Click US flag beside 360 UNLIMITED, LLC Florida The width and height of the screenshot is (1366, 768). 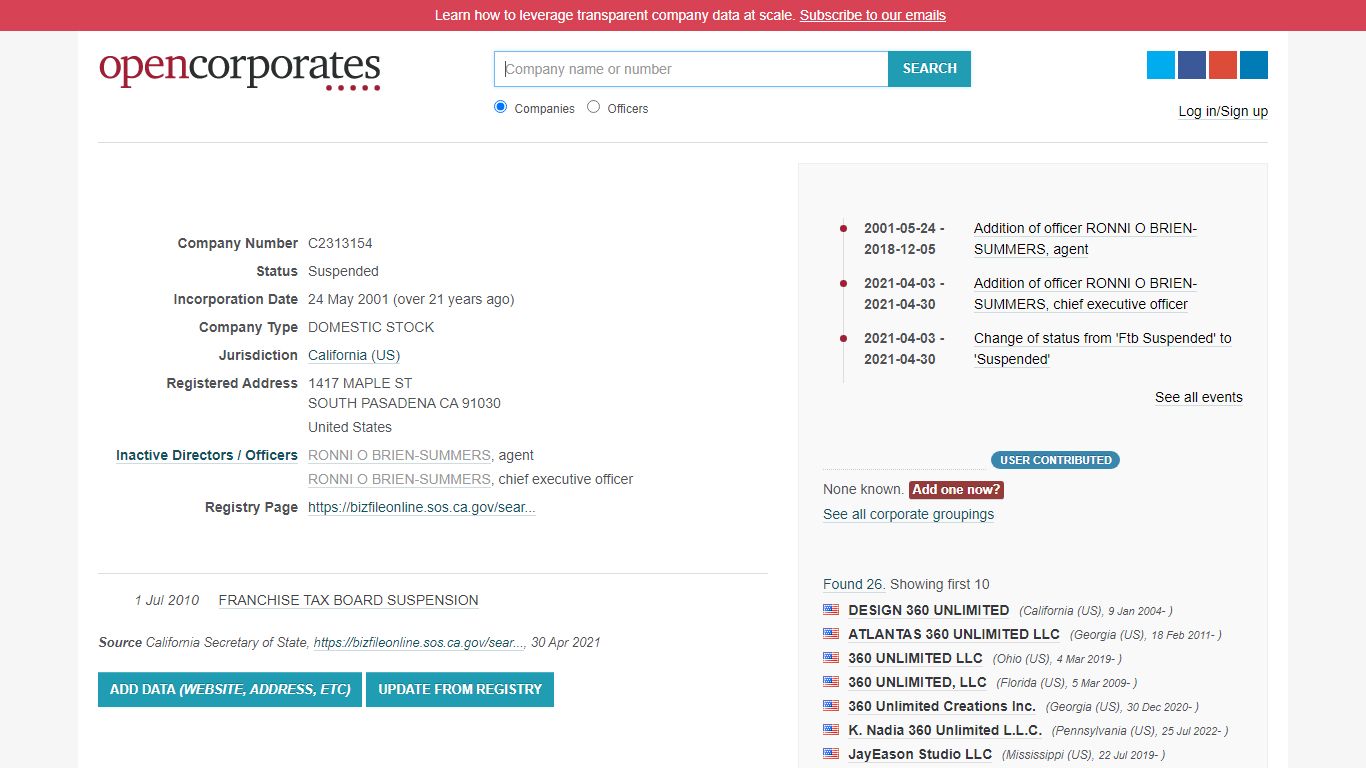click(x=831, y=681)
